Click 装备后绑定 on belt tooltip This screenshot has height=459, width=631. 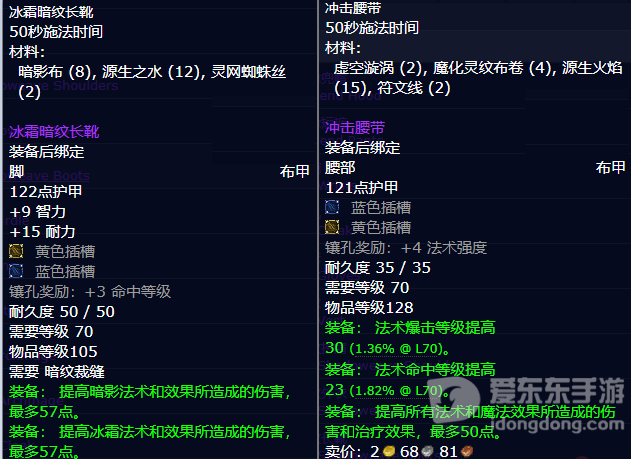coord(362,148)
